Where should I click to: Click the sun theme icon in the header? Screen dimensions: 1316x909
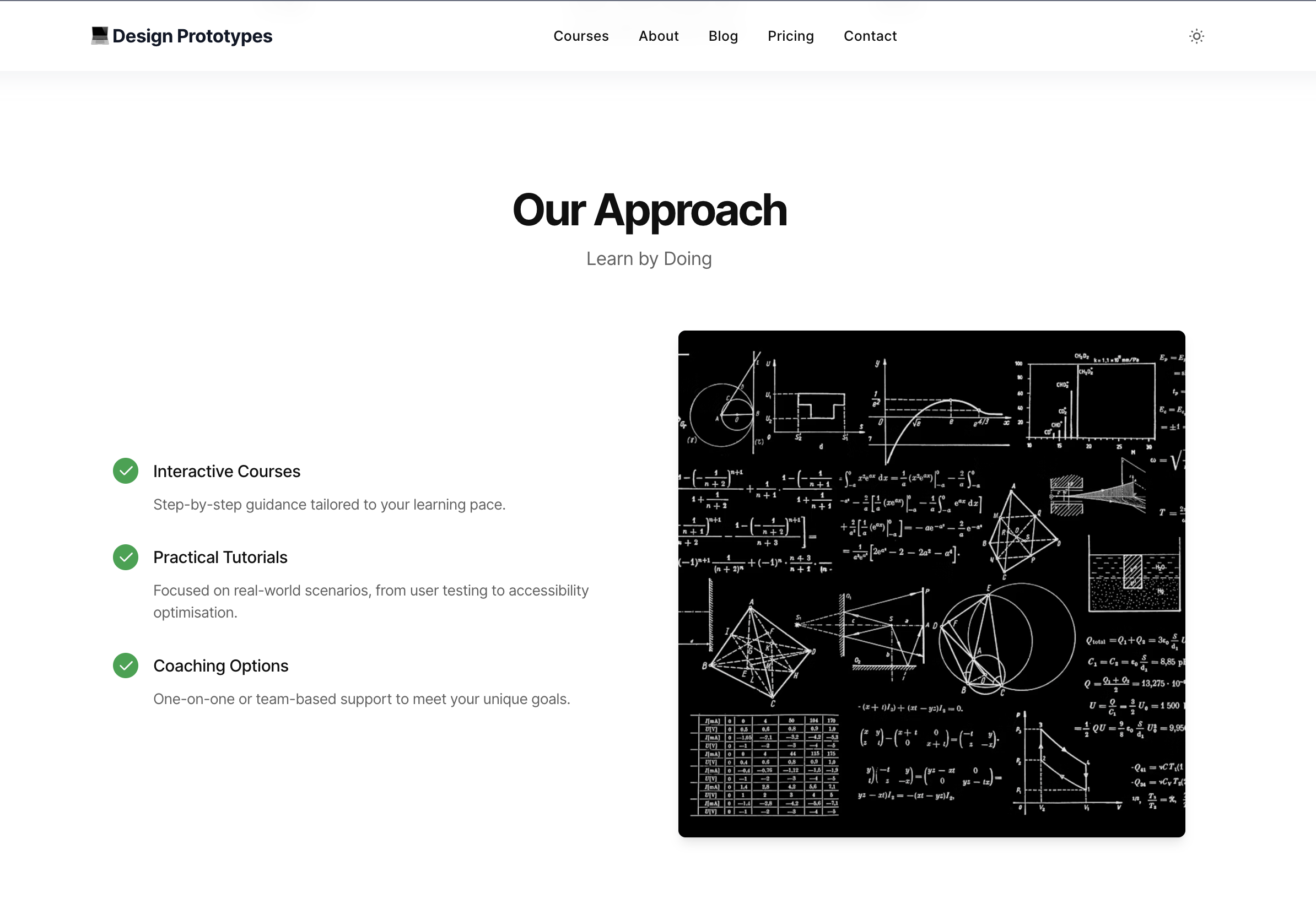[x=1196, y=36]
